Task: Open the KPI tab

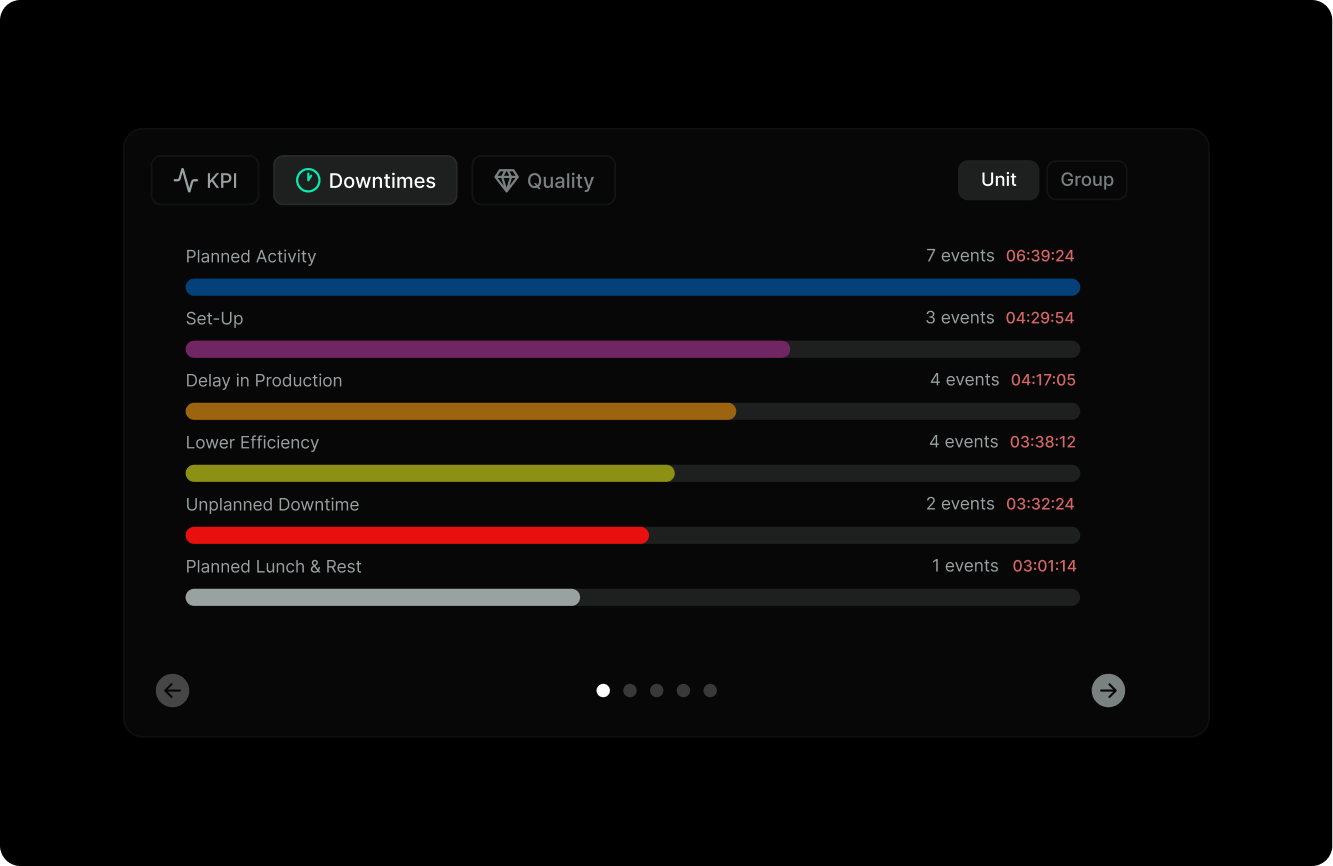Action: pos(205,180)
